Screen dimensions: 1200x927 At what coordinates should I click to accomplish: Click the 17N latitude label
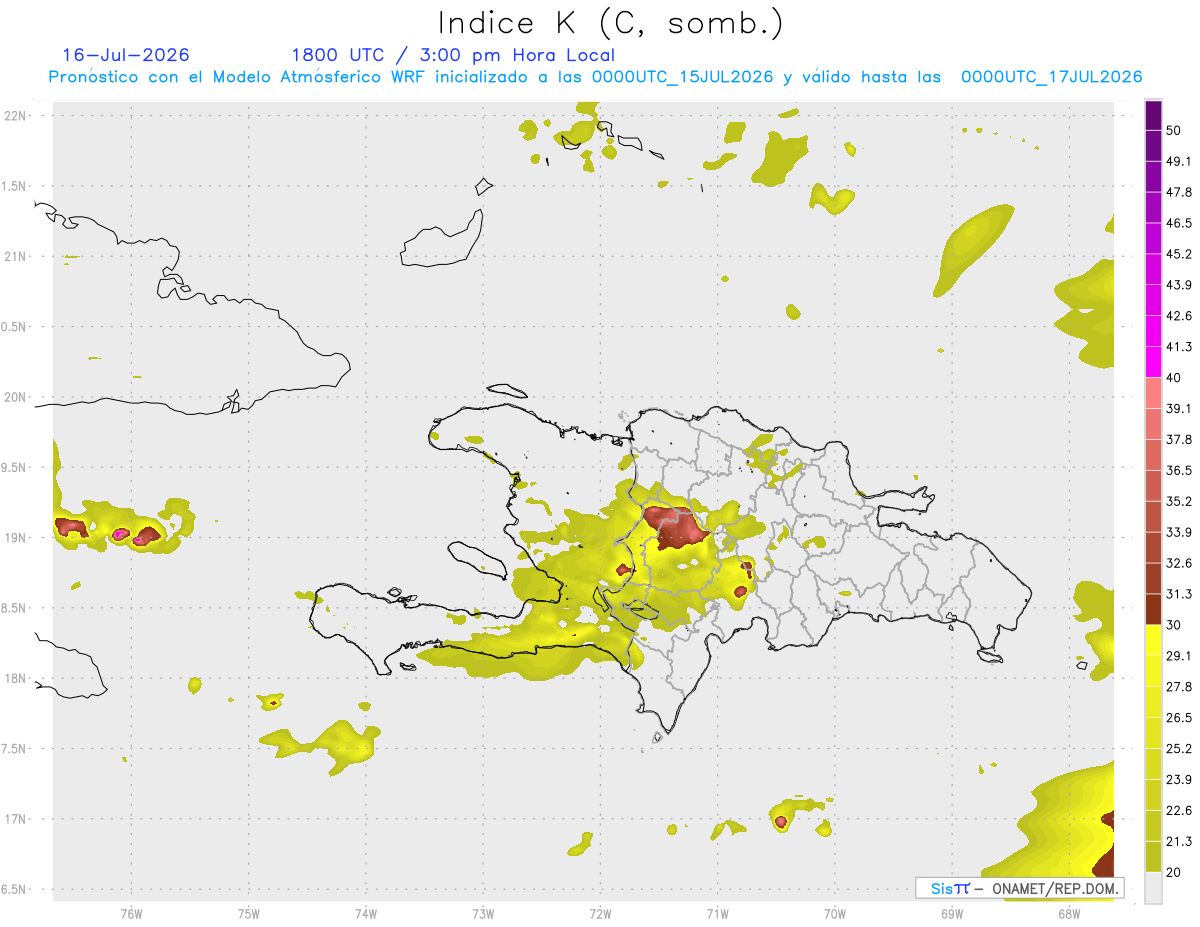16,819
